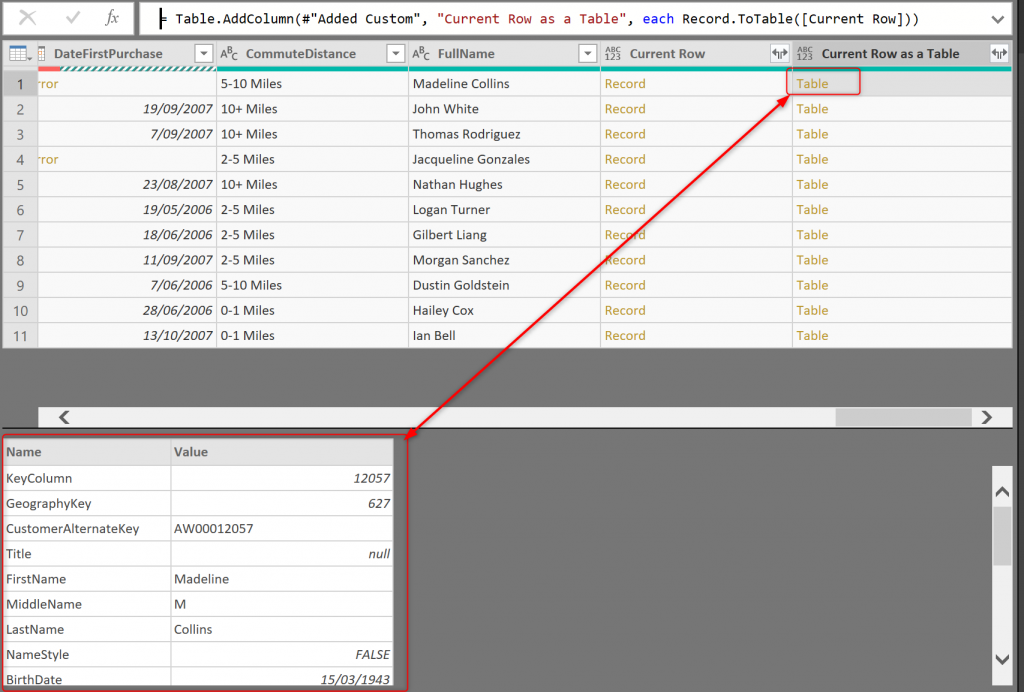The width and height of the screenshot is (1024, 692).
Task: Click the cancel (X) formula icon
Action: (x=28, y=18)
